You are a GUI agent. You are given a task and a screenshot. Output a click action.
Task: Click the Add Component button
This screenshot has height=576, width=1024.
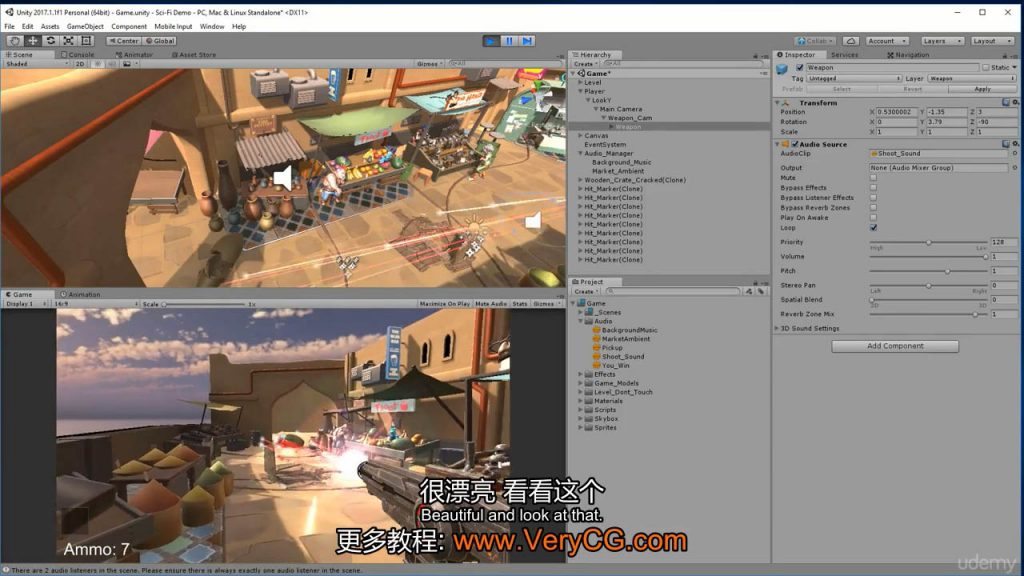pos(895,346)
